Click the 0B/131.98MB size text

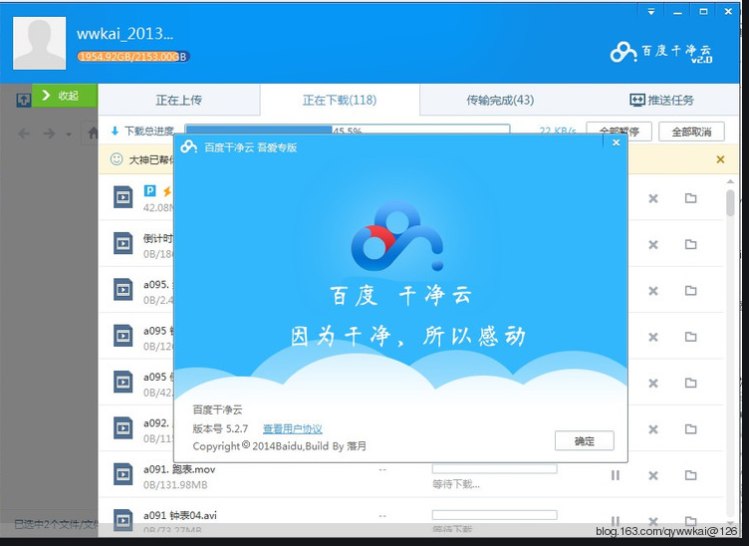pos(175,485)
